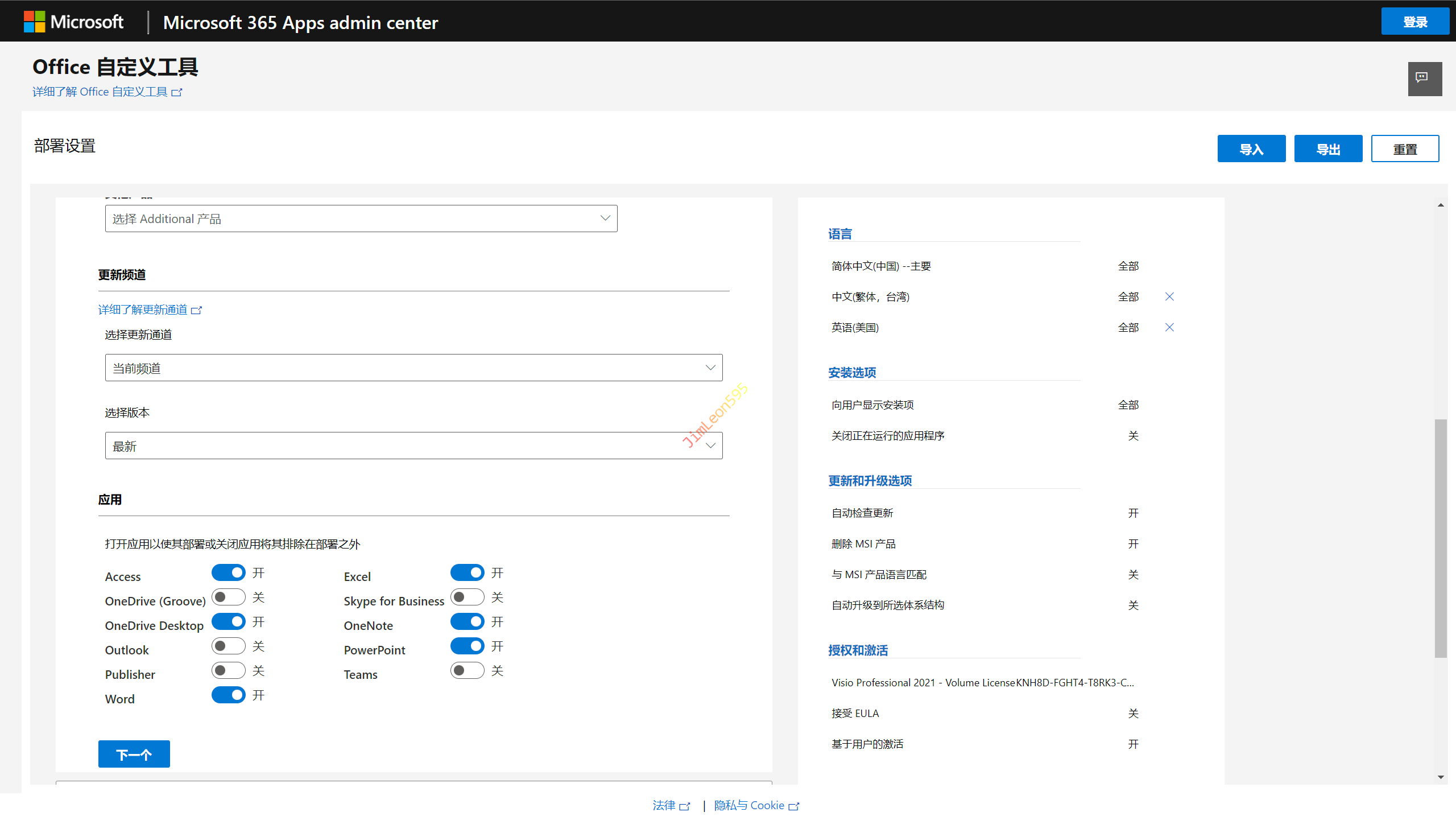The image size is (1456, 816).
Task: Open the 最新 version dropdown
Action: (x=413, y=446)
